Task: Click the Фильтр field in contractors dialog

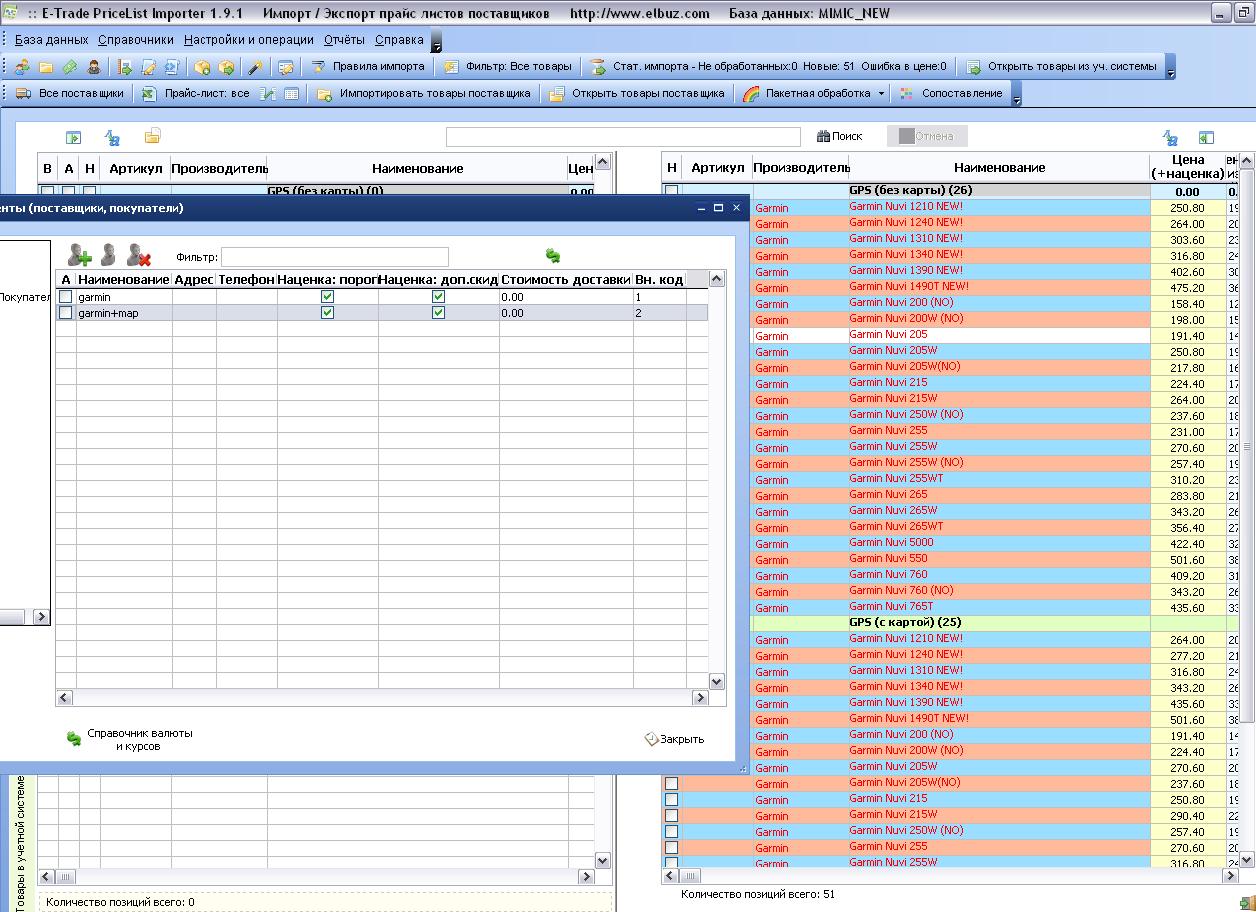Action: click(335, 257)
